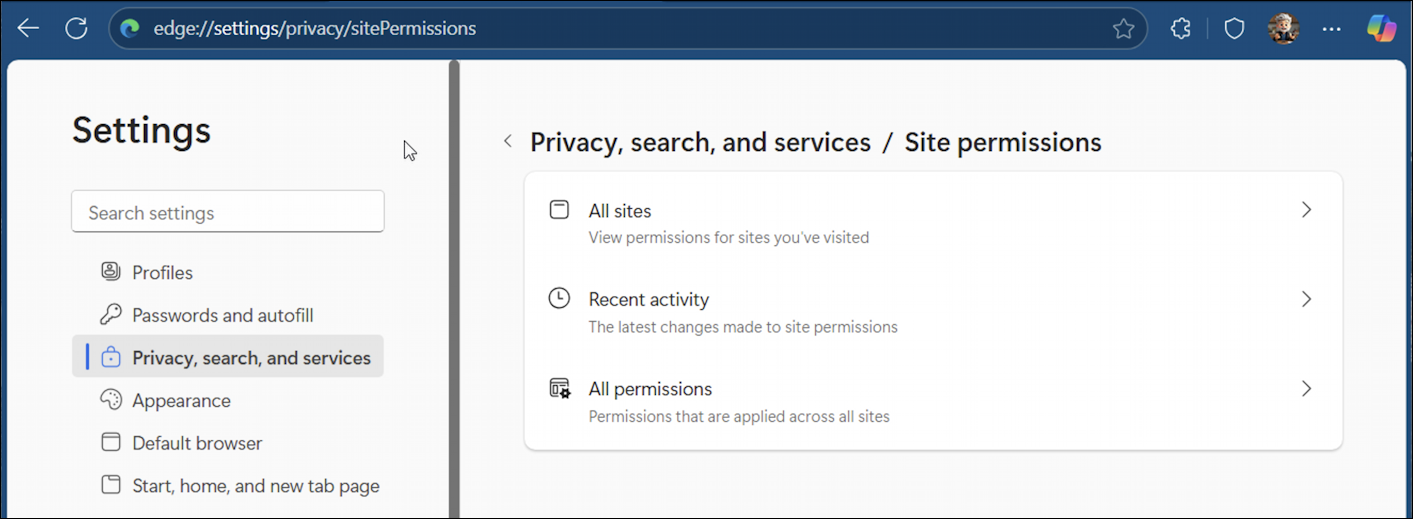Click the Profiles sidebar icon
This screenshot has height=519, width=1413.
(x=111, y=272)
